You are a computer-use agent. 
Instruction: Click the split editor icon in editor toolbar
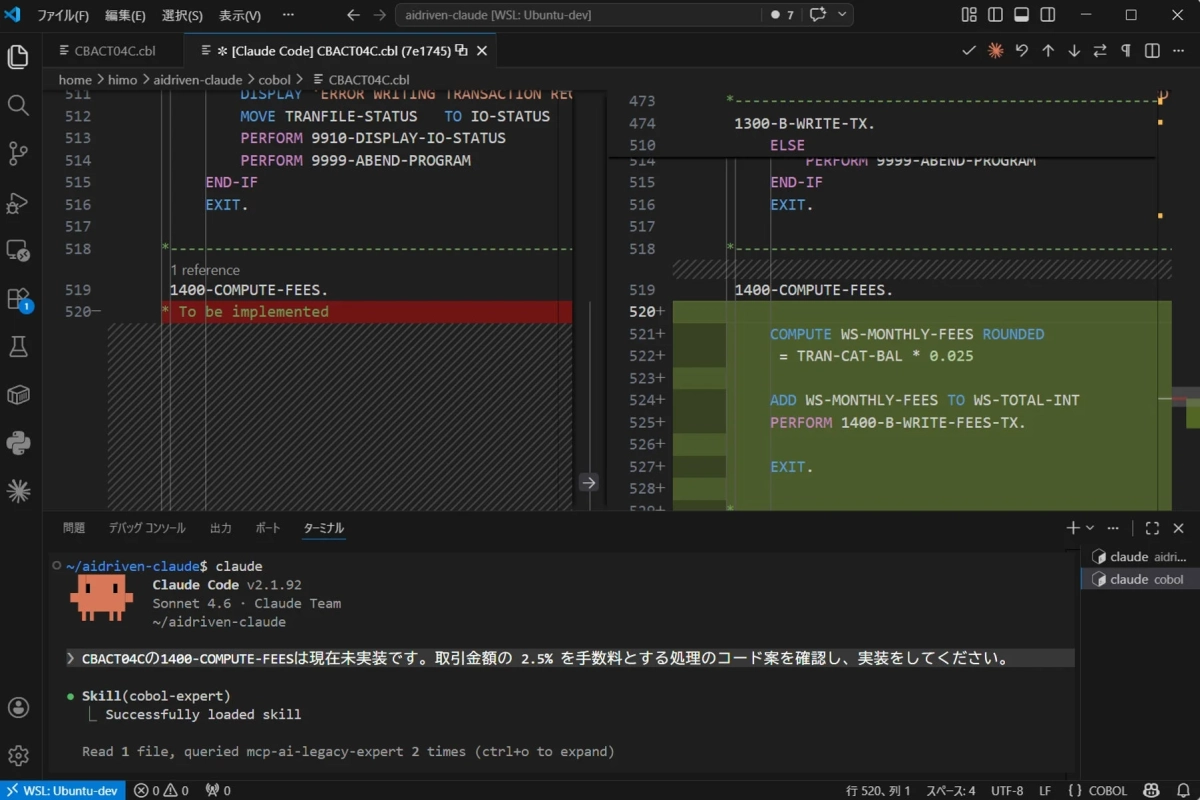[x=1152, y=50]
